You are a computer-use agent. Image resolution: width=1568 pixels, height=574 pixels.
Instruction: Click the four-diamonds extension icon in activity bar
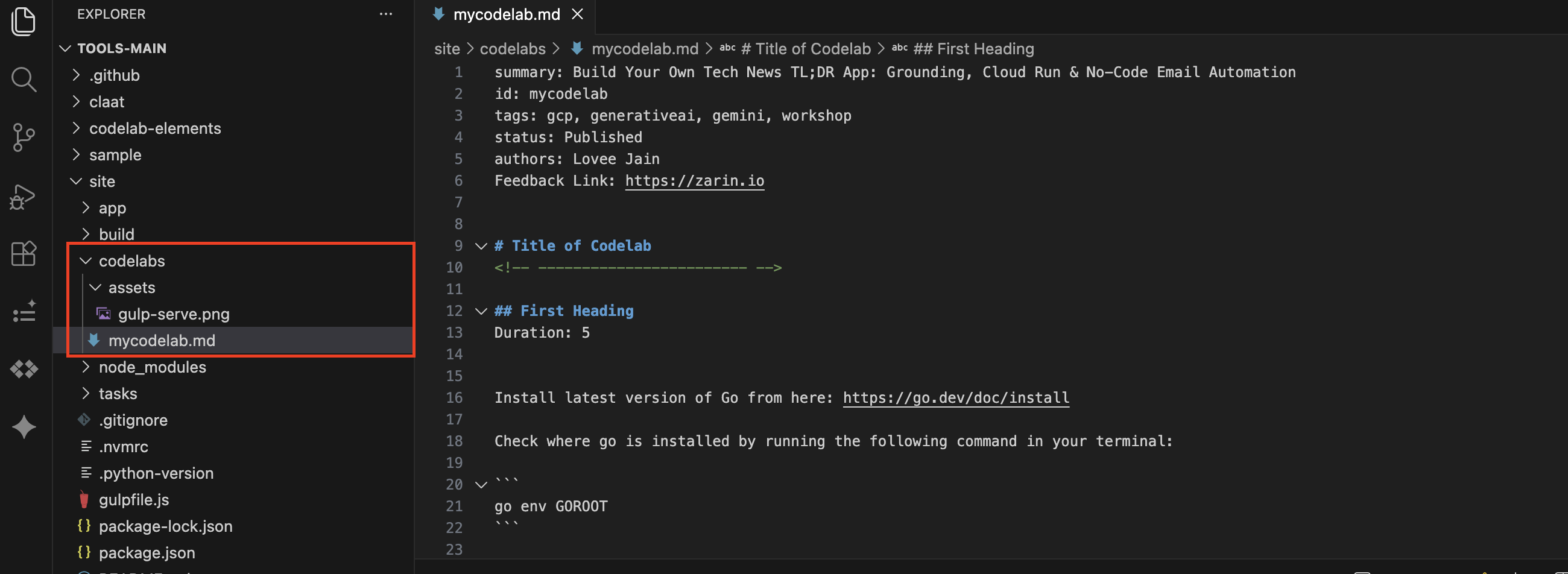point(23,369)
